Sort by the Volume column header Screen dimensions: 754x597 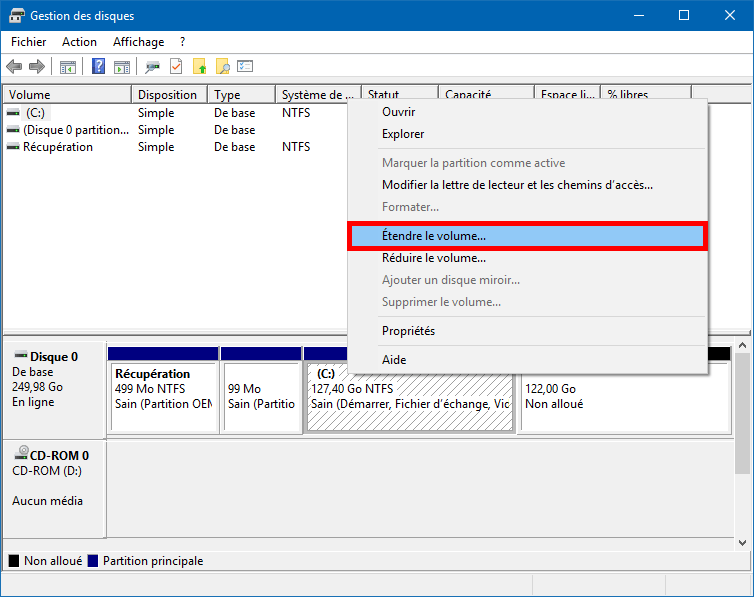coord(67,95)
